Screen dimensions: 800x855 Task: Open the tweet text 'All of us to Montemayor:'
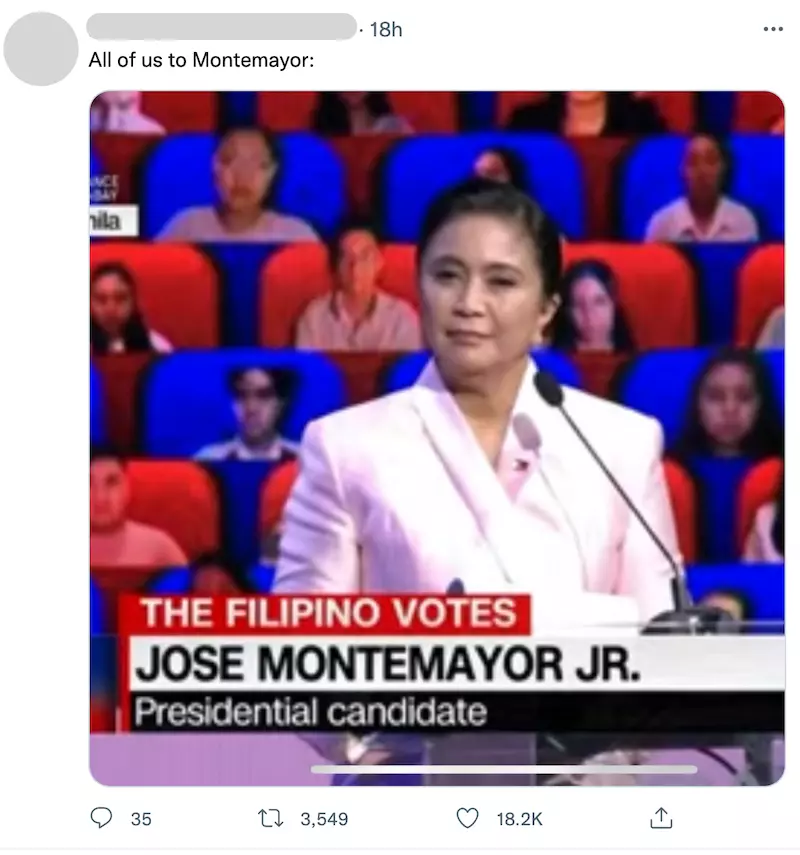tap(202, 60)
